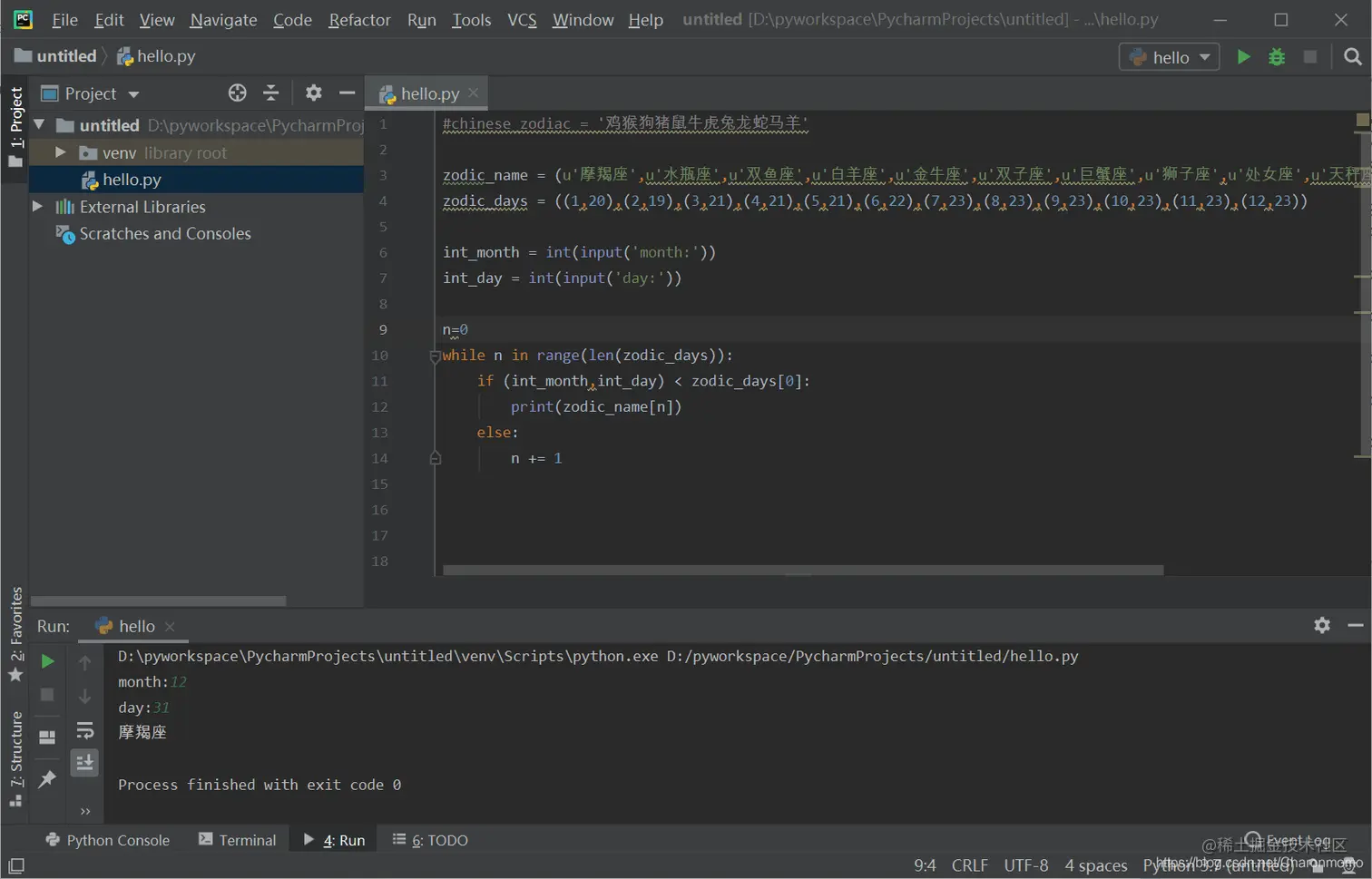Run the hello configuration from the toolbar
Image resolution: width=1372 pixels, height=879 pixels.
tap(1243, 57)
